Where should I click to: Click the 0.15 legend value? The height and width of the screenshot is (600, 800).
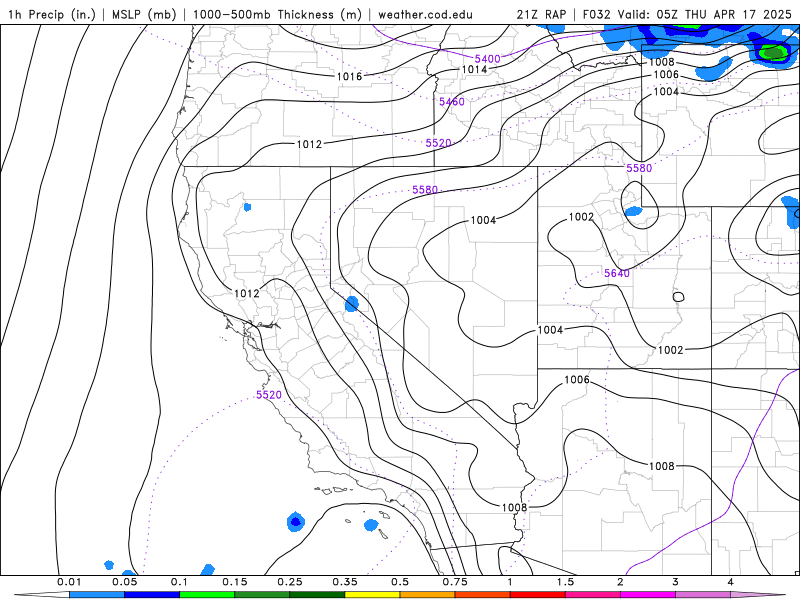[235, 582]
